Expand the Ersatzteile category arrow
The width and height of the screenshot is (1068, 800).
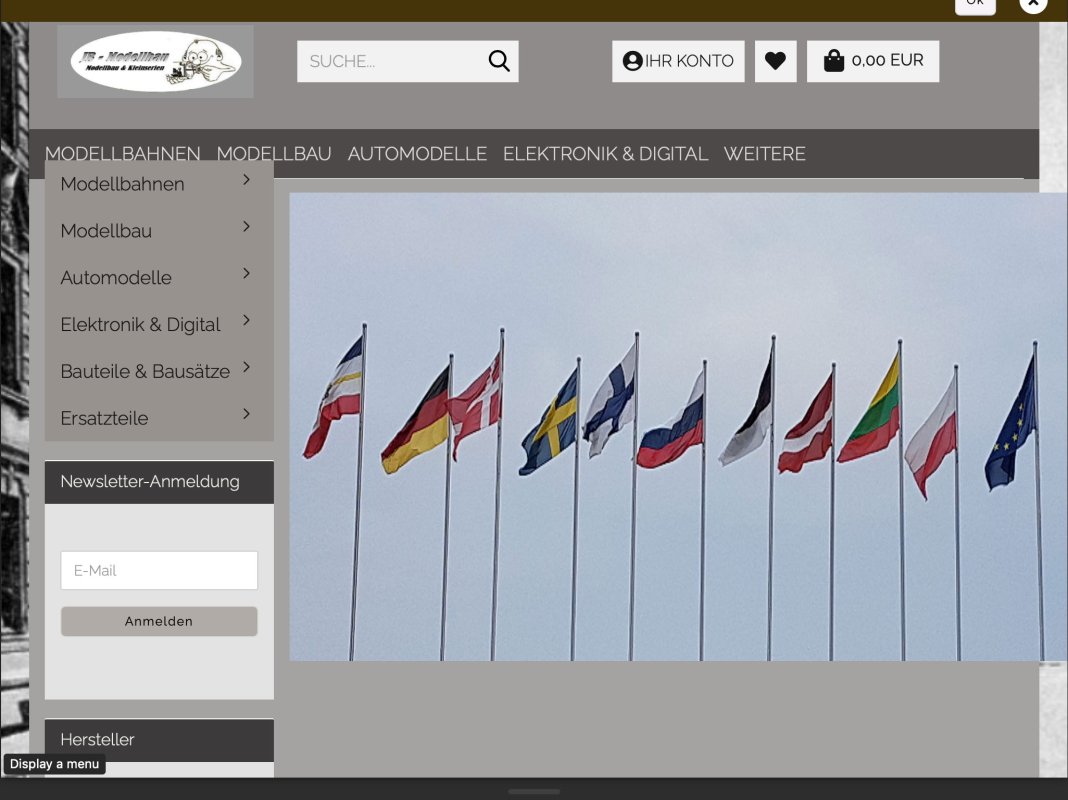tap(246, 414)
